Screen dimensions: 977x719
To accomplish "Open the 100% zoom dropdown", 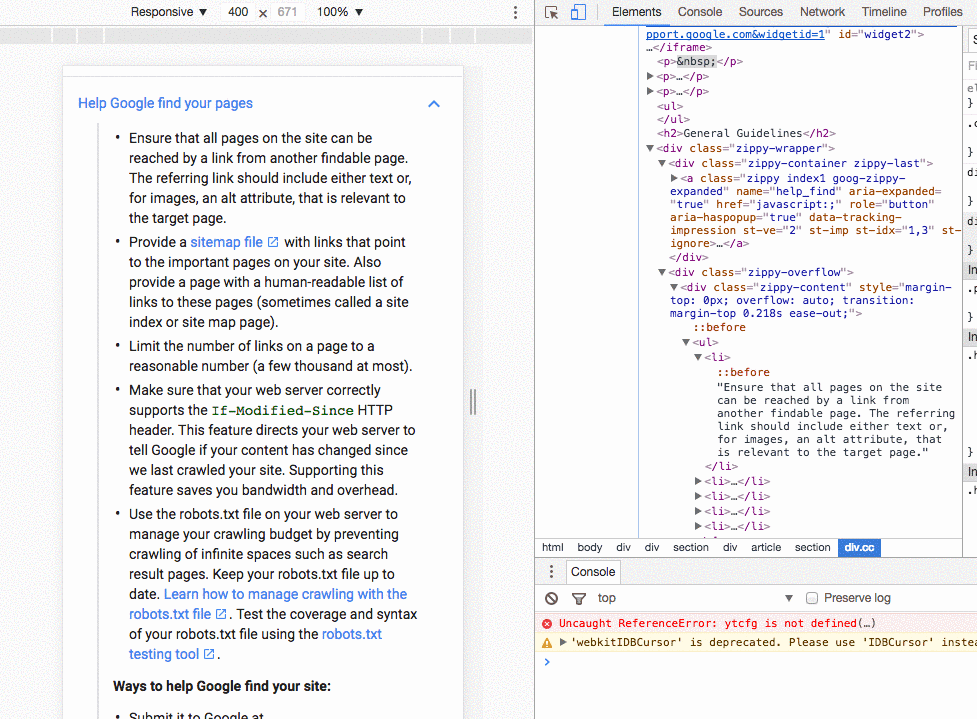I will pos(340,12).
